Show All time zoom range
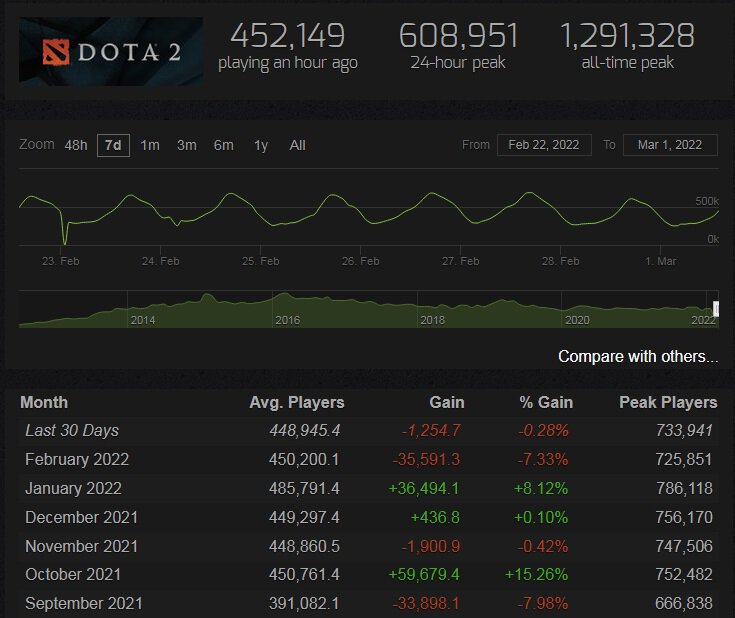 297,145
